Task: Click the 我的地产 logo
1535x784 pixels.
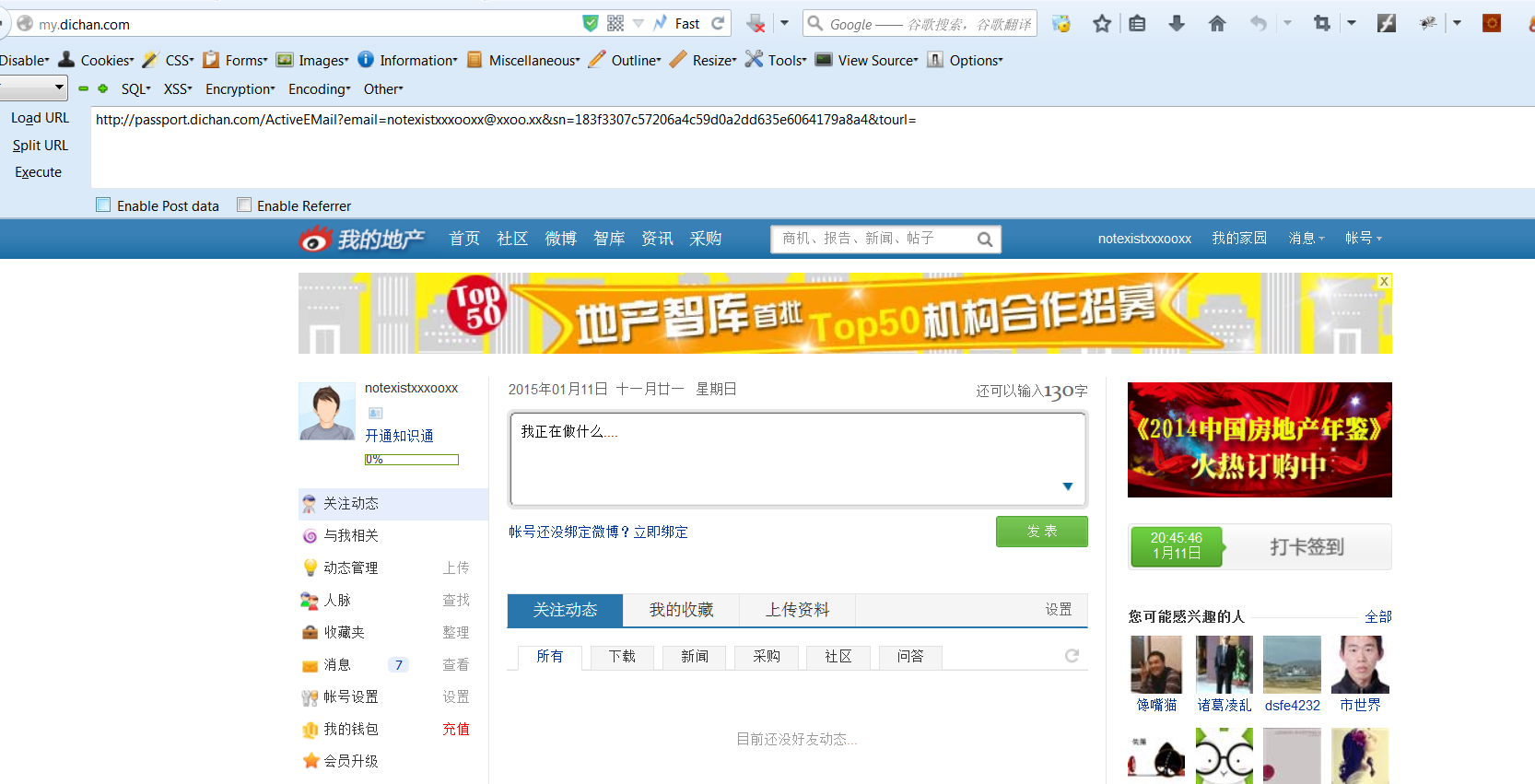Action: [361, 240]
